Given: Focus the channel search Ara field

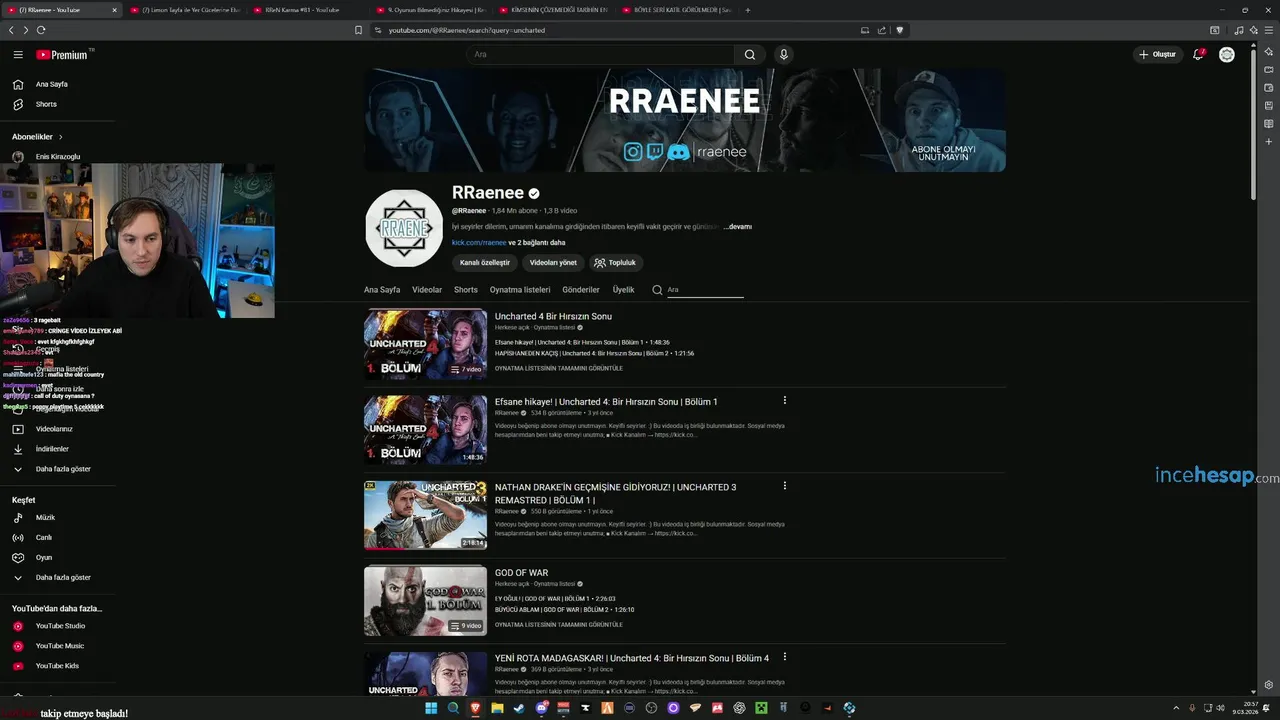Looking at the screenshot, I should [705, 290].
